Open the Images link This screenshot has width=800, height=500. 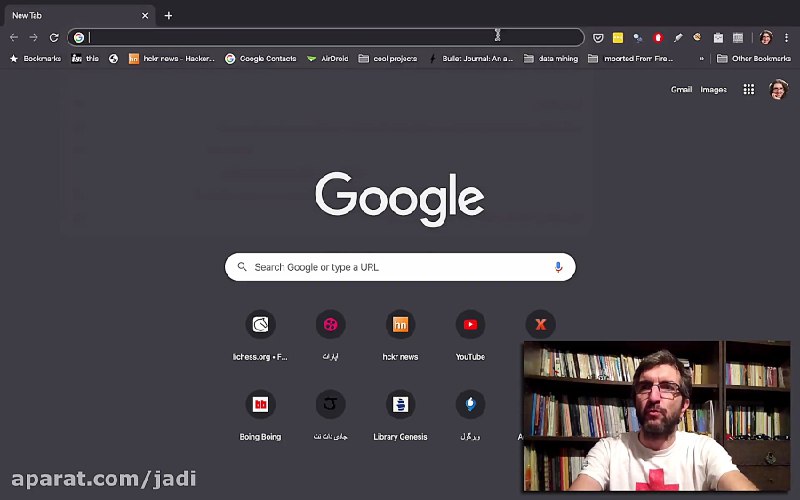[x=713, y=89]
